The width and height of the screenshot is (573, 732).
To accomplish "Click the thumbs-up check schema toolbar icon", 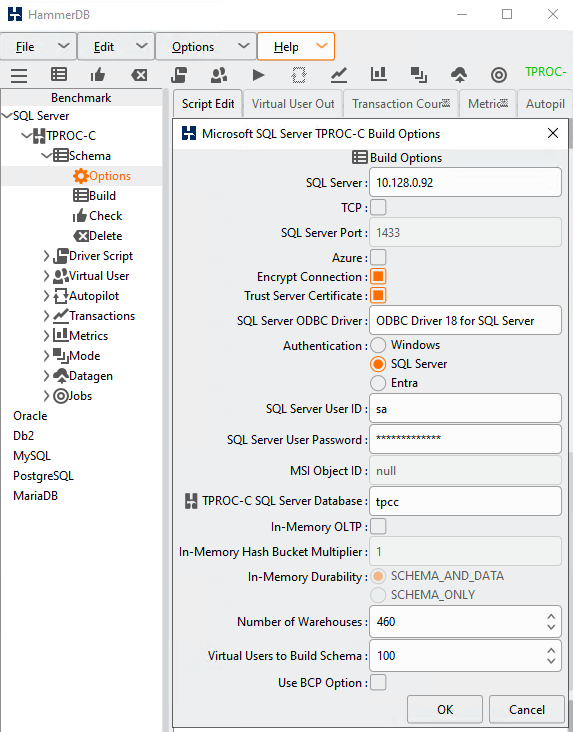I will tap(98, 75).
